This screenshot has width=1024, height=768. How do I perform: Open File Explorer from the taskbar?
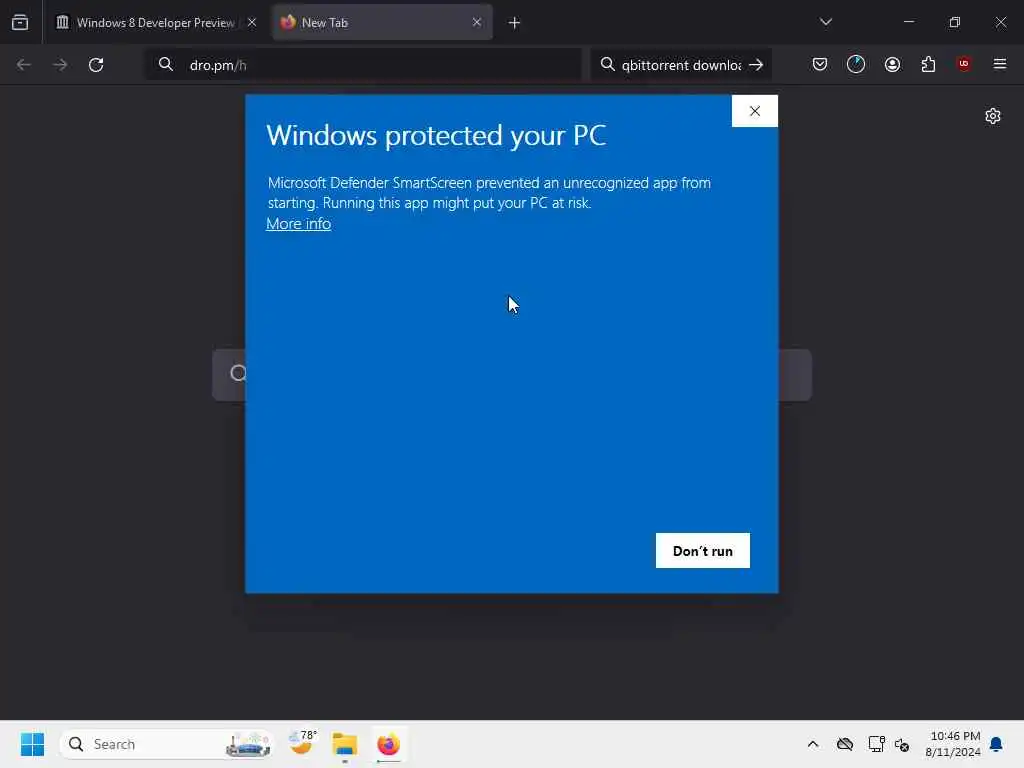click(x=345, y=744)
